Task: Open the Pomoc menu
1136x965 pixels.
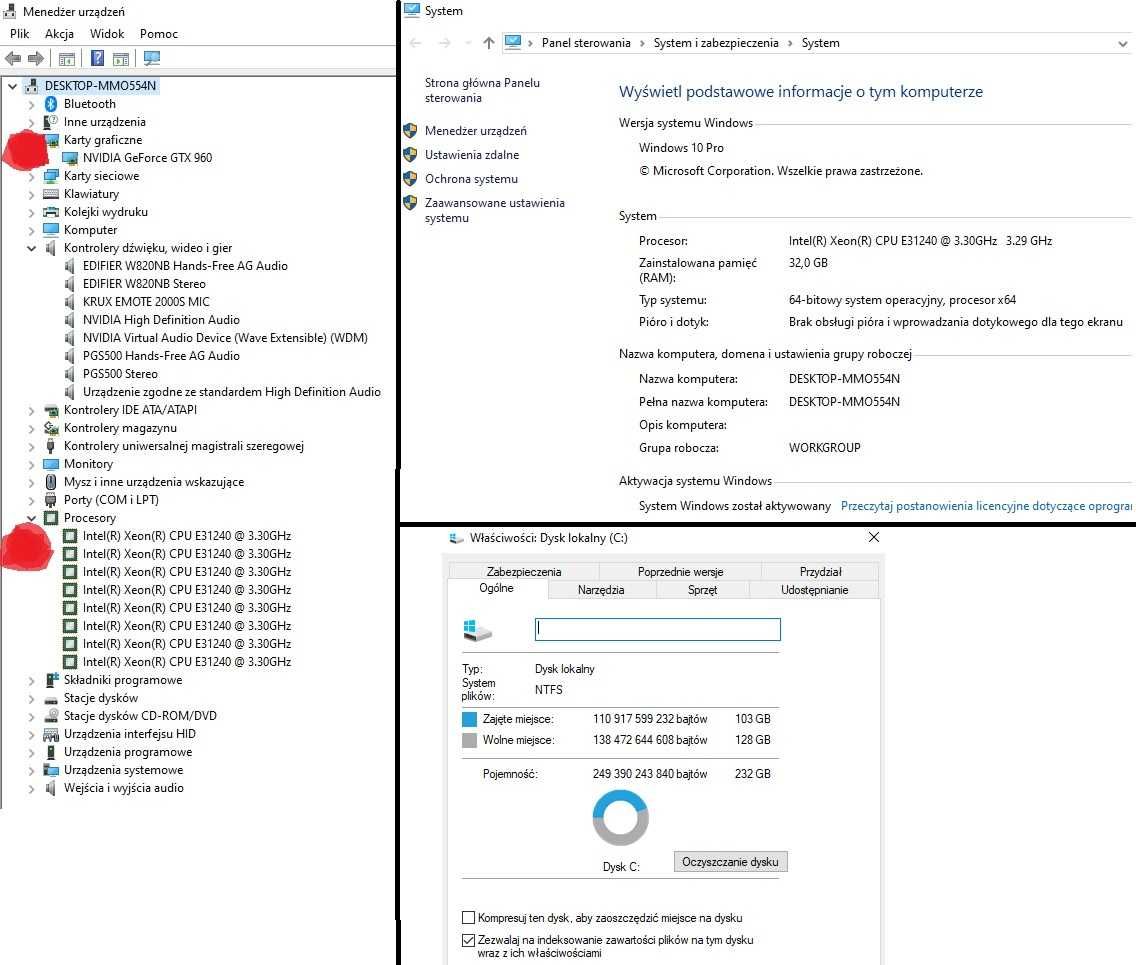Action: point(159,34)
